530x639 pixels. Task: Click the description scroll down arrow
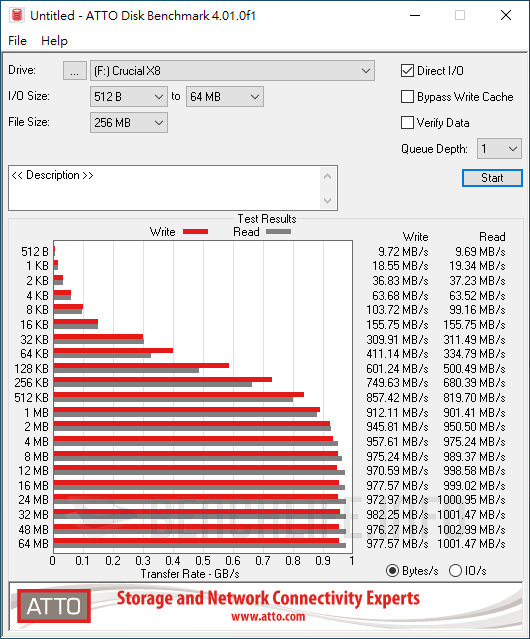point(328,200)
